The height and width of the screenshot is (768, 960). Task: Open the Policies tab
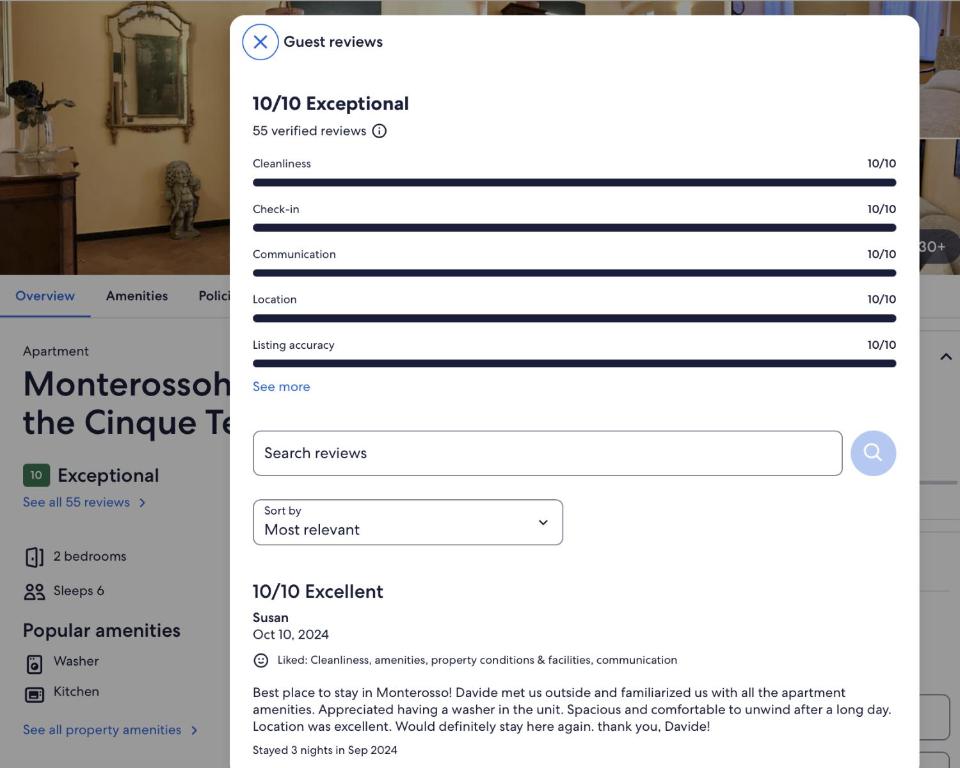click(x=214, y=296)
